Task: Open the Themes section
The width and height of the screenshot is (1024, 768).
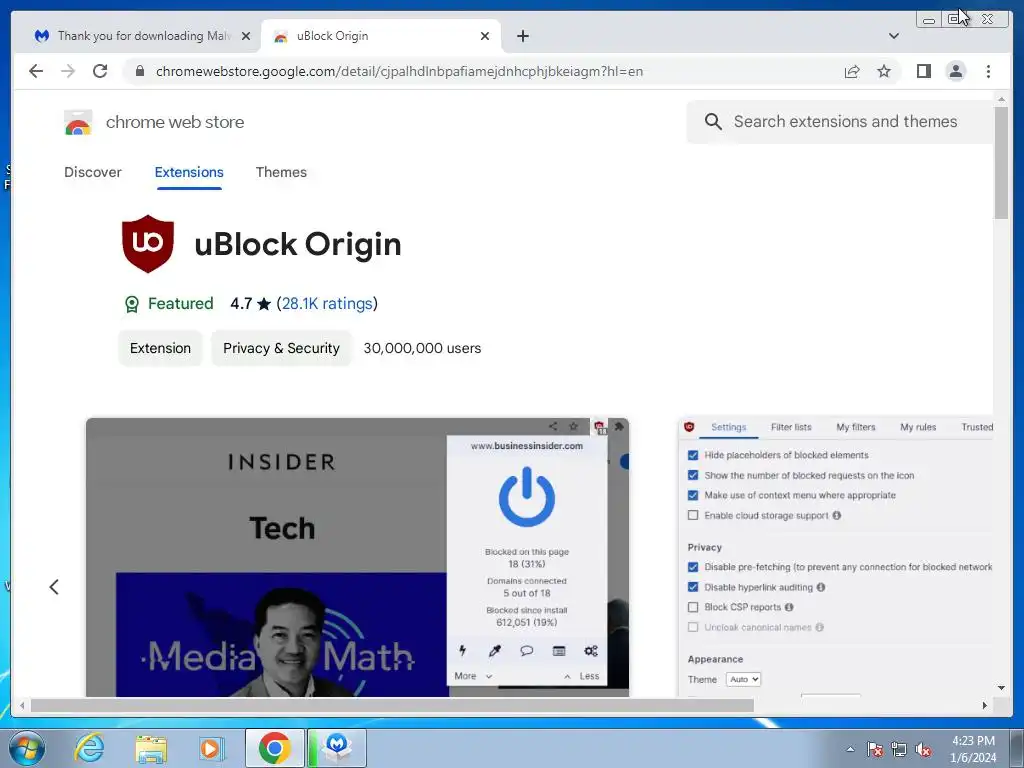Action: pos(281,172)
